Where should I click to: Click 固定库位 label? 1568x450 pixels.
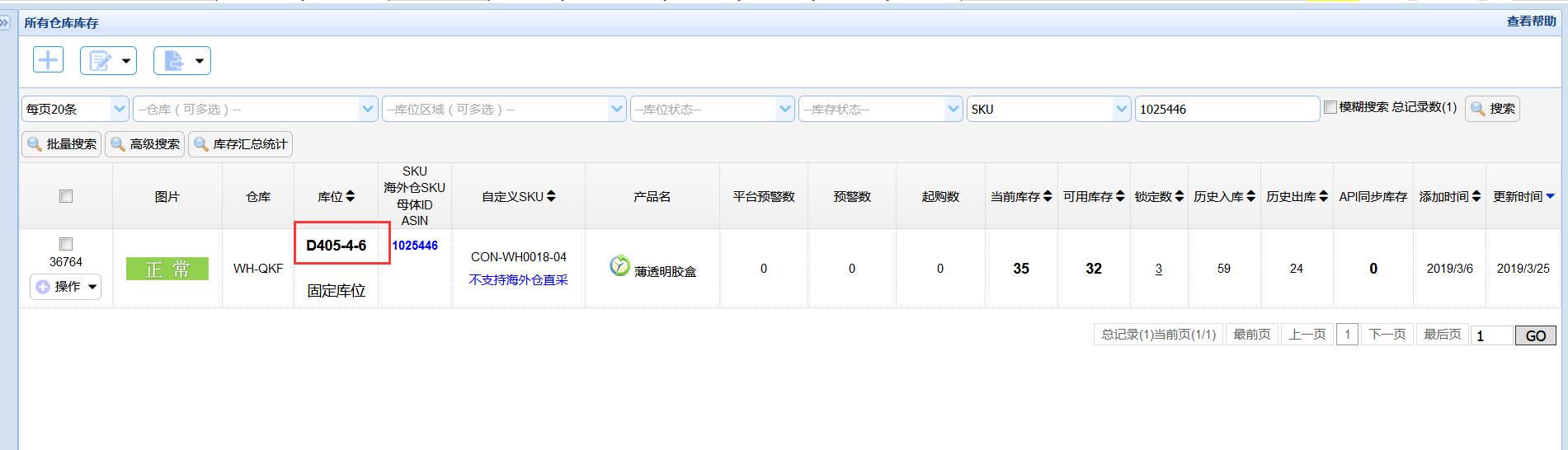click(337, 291)
